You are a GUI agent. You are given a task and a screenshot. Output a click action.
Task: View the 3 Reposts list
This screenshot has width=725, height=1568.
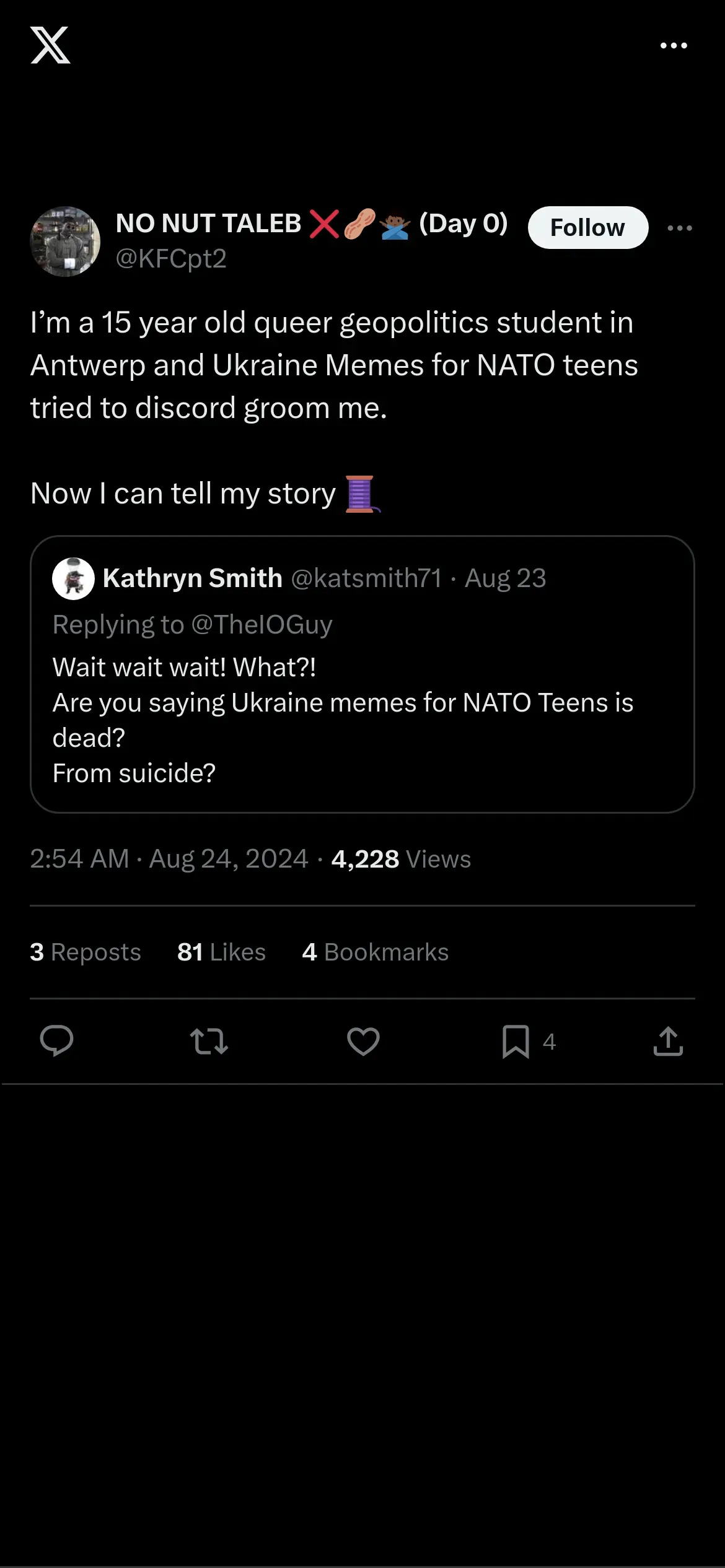[x=86, y=952]
